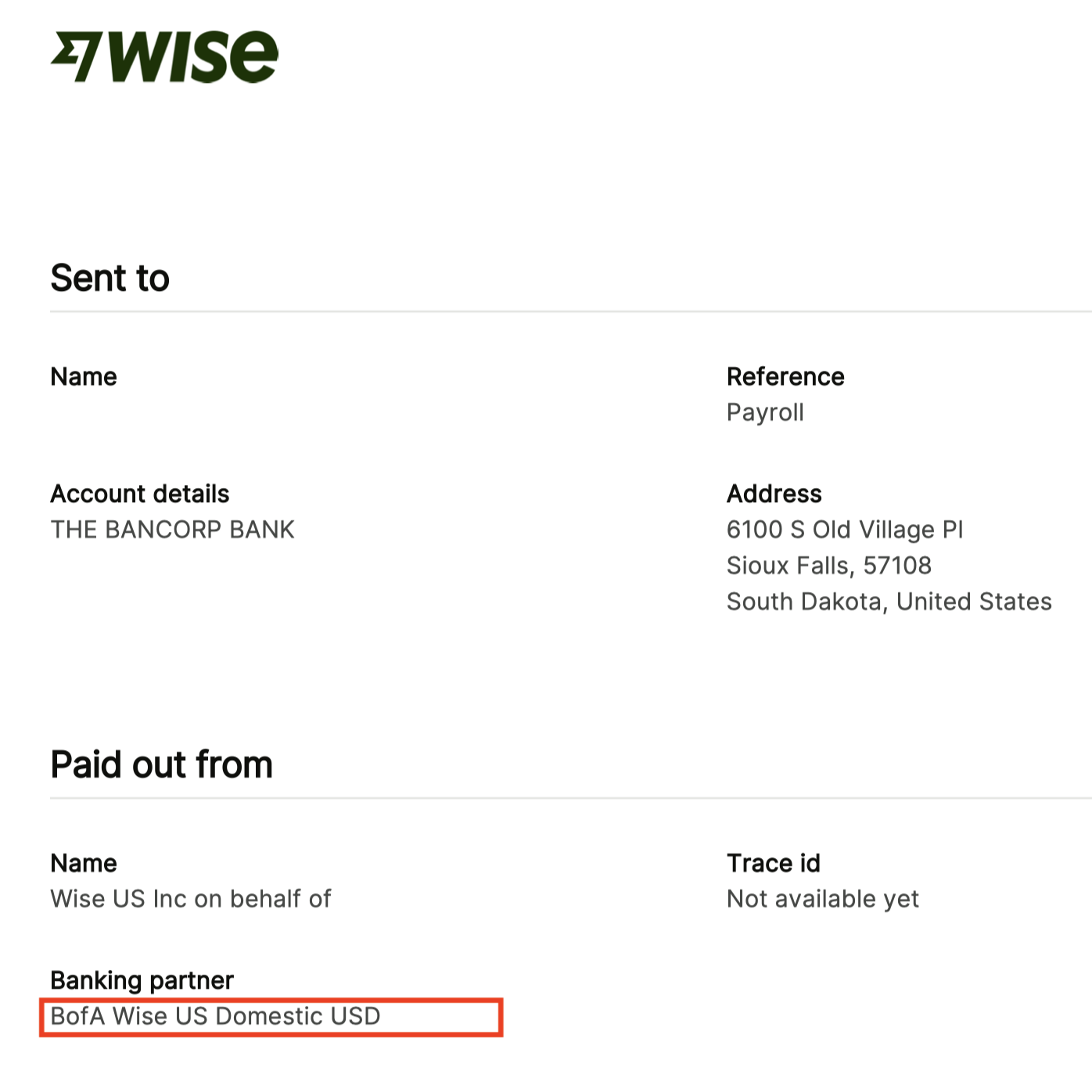Click the Sioux Falls, 57108 line
Image resolution: width=1092 pixels, height=1092 pixels.
(x=828, y=566)
